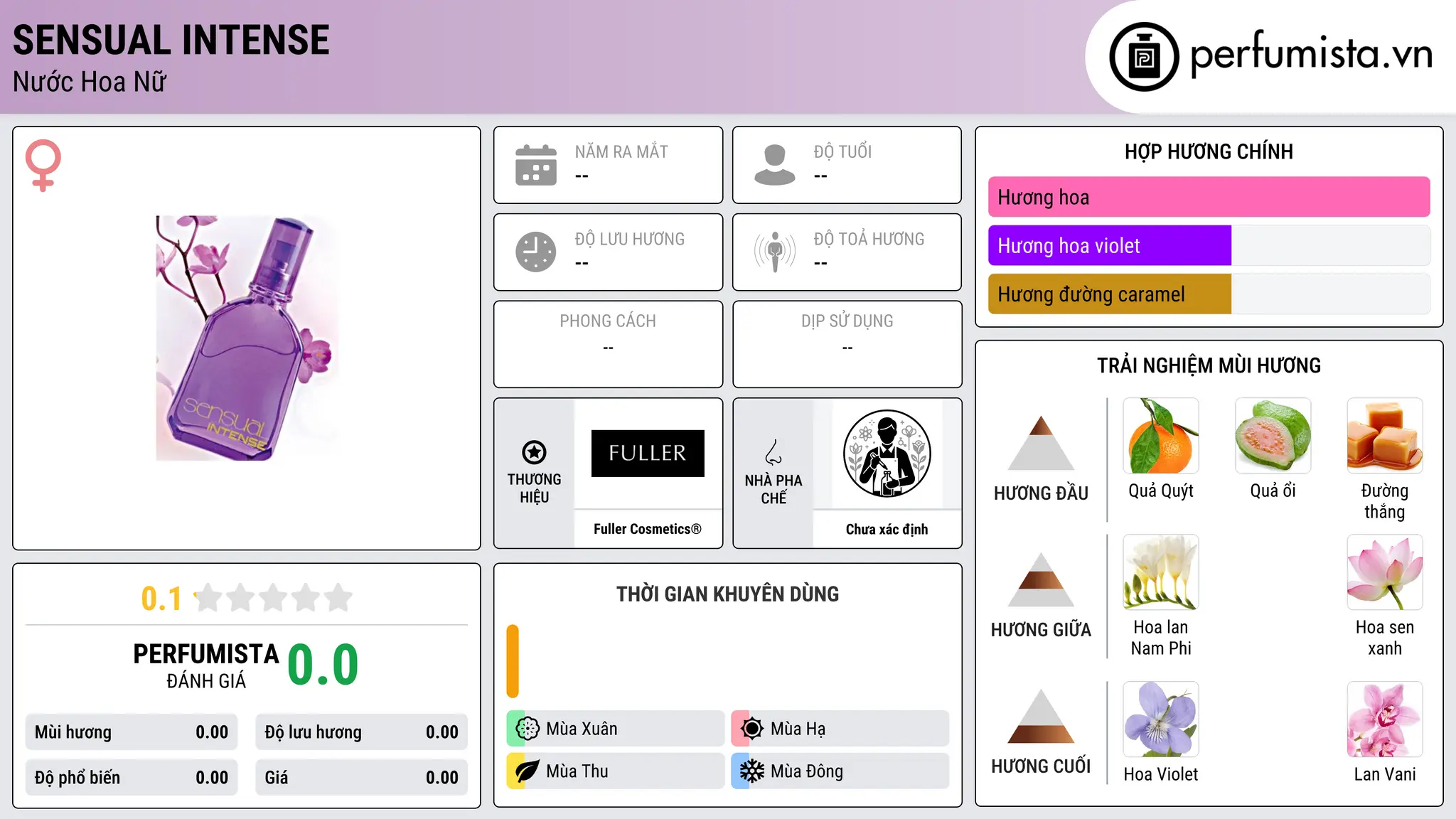The height and width of the screenshot is (819, 1456).
Task: Select the Quả Quýt note image
Action: point(1161,436)
